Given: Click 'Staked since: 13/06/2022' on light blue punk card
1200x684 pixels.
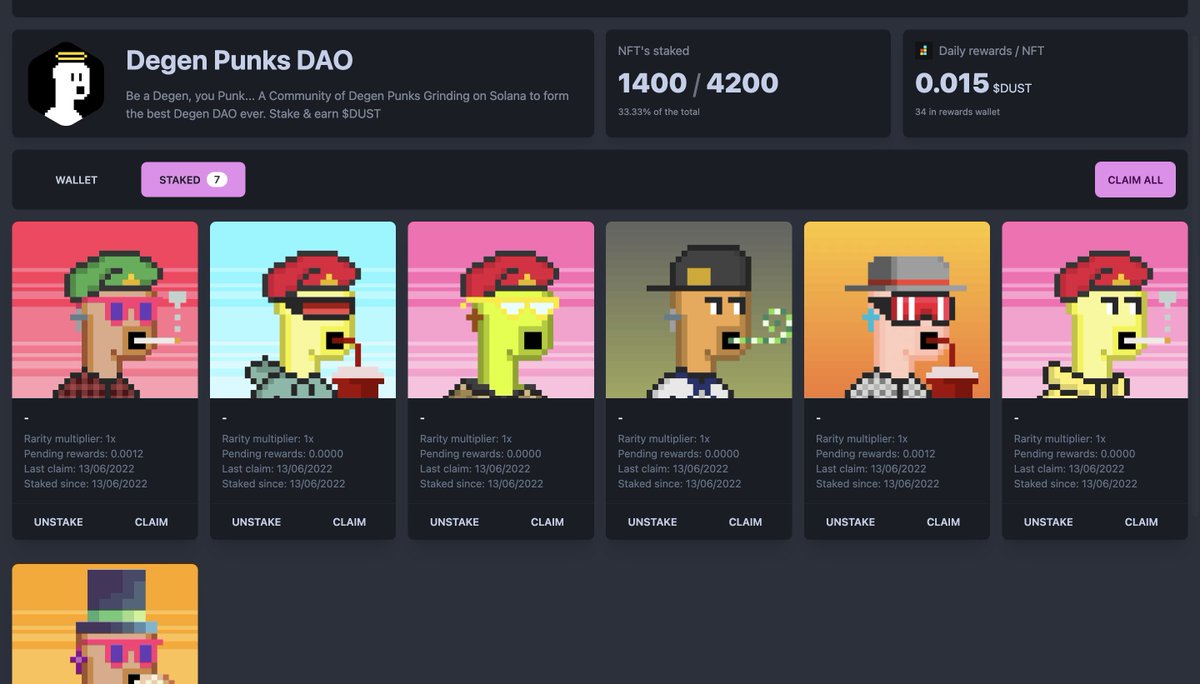Looking at the screenshot, I should (284, 484).
